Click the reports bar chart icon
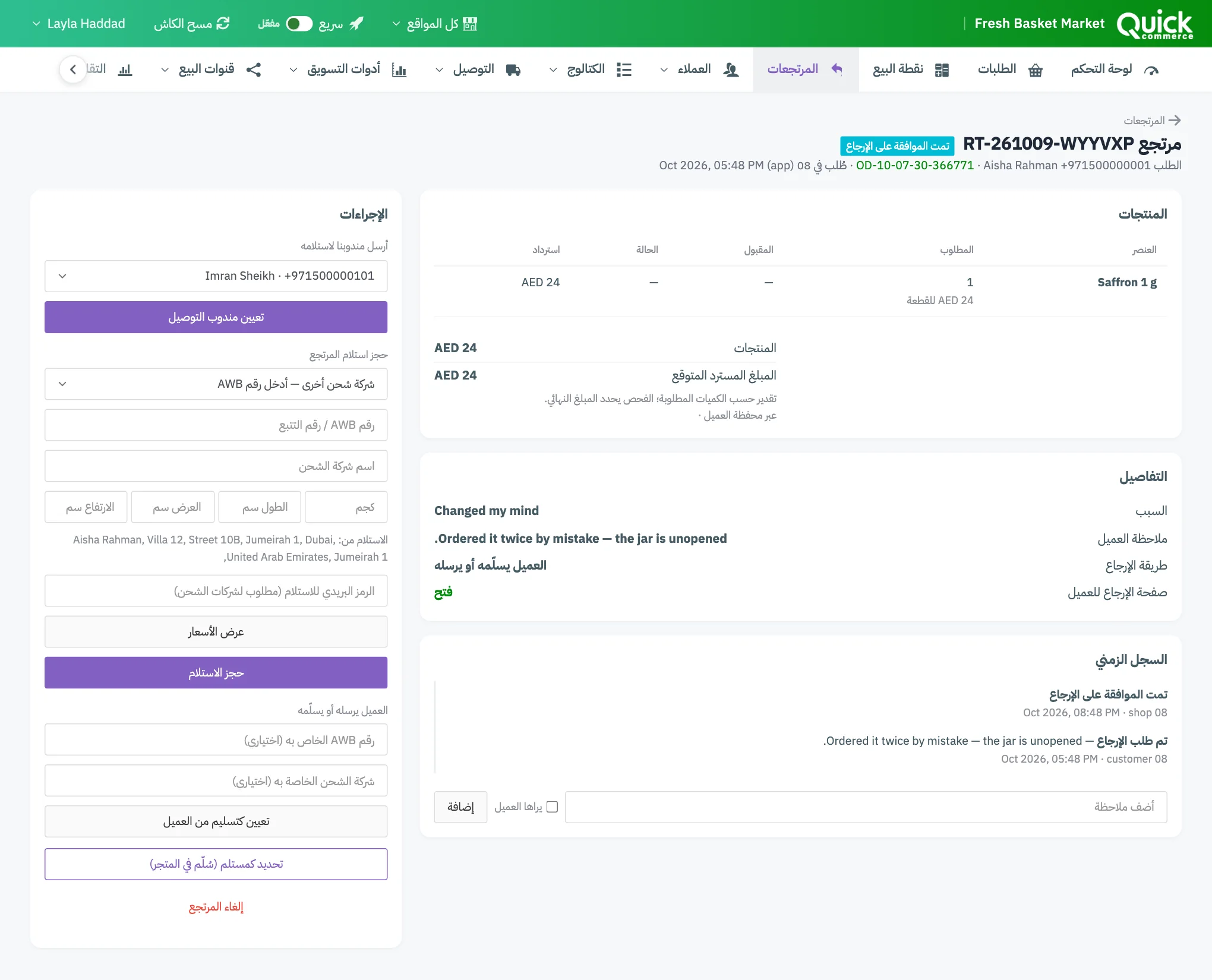The image size is (1212, 980). coord(125,70)
